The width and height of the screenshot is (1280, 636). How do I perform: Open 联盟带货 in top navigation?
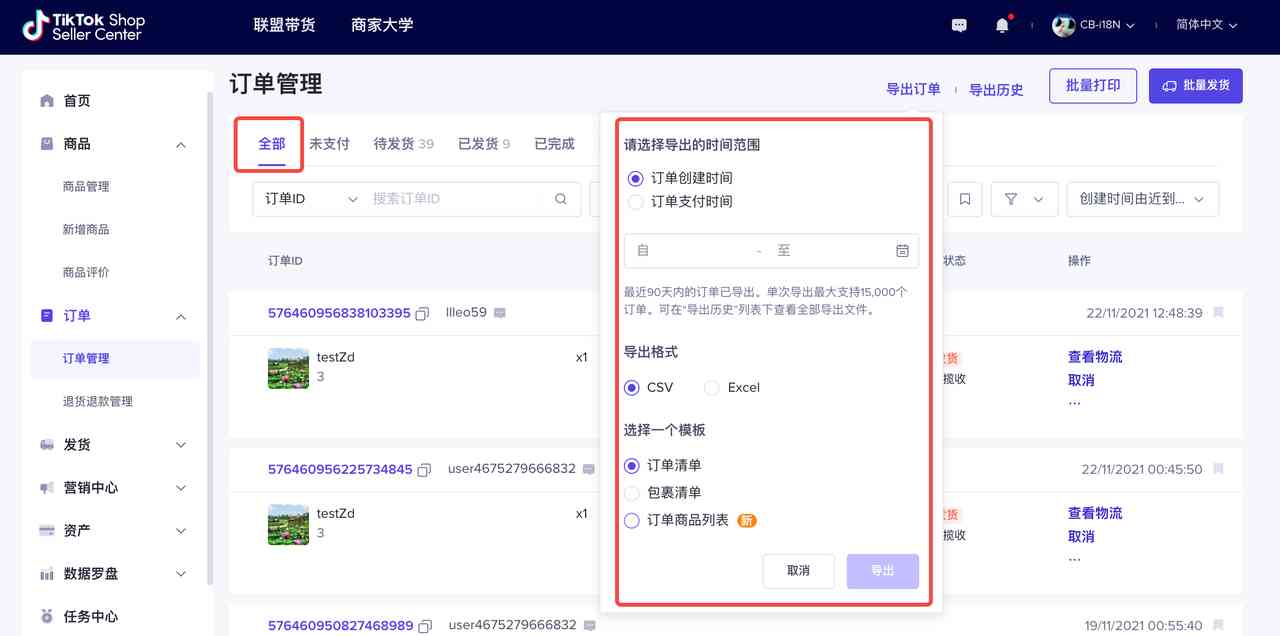coord(284,25)
